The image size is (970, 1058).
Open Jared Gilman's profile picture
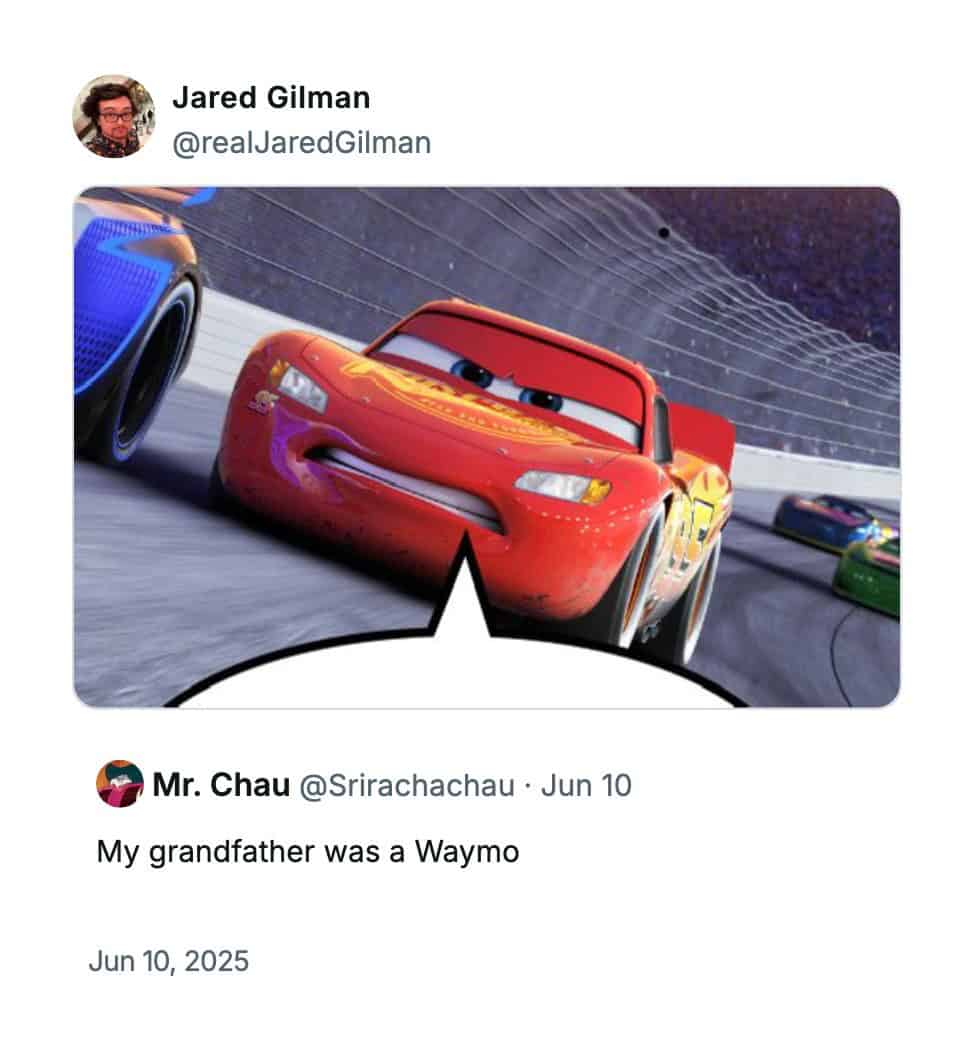tap(114, 116)
